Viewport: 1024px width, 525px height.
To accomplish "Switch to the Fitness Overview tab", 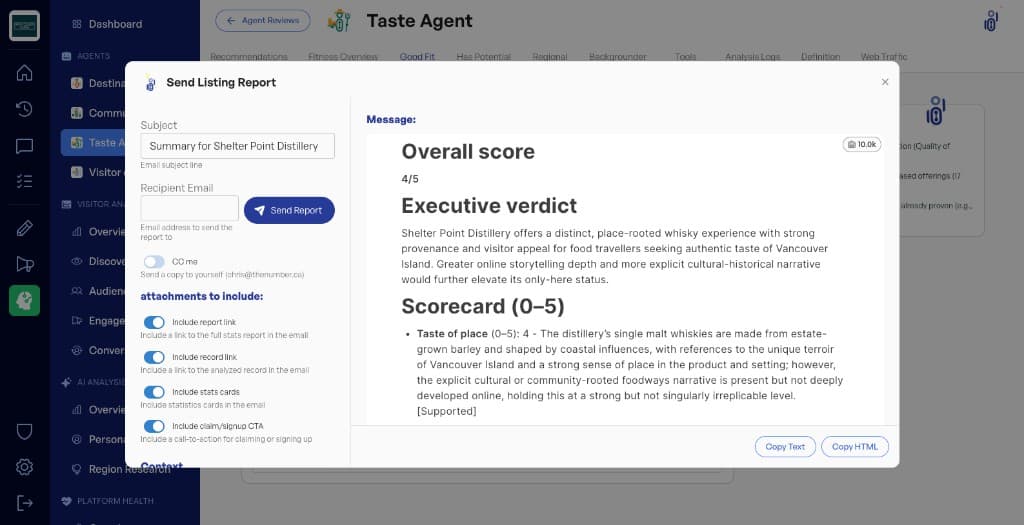I will pyautogui.click(x=343, y=57).
